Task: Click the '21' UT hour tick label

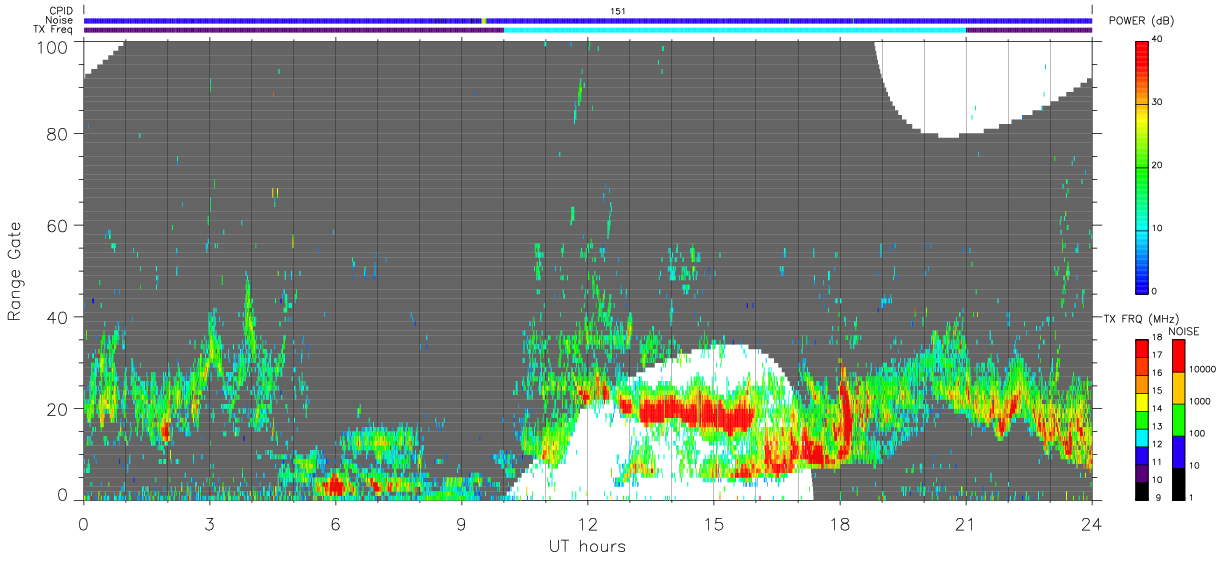Action: (966, 523)
